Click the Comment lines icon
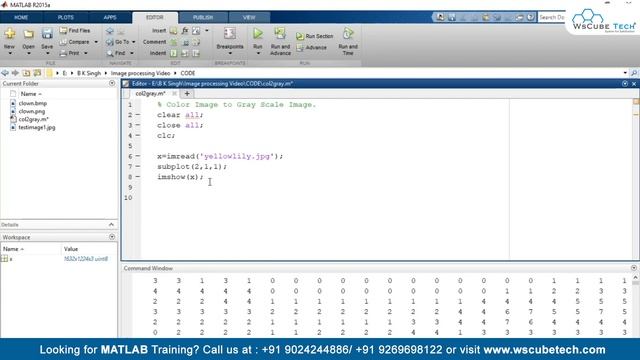 (173, 42)
